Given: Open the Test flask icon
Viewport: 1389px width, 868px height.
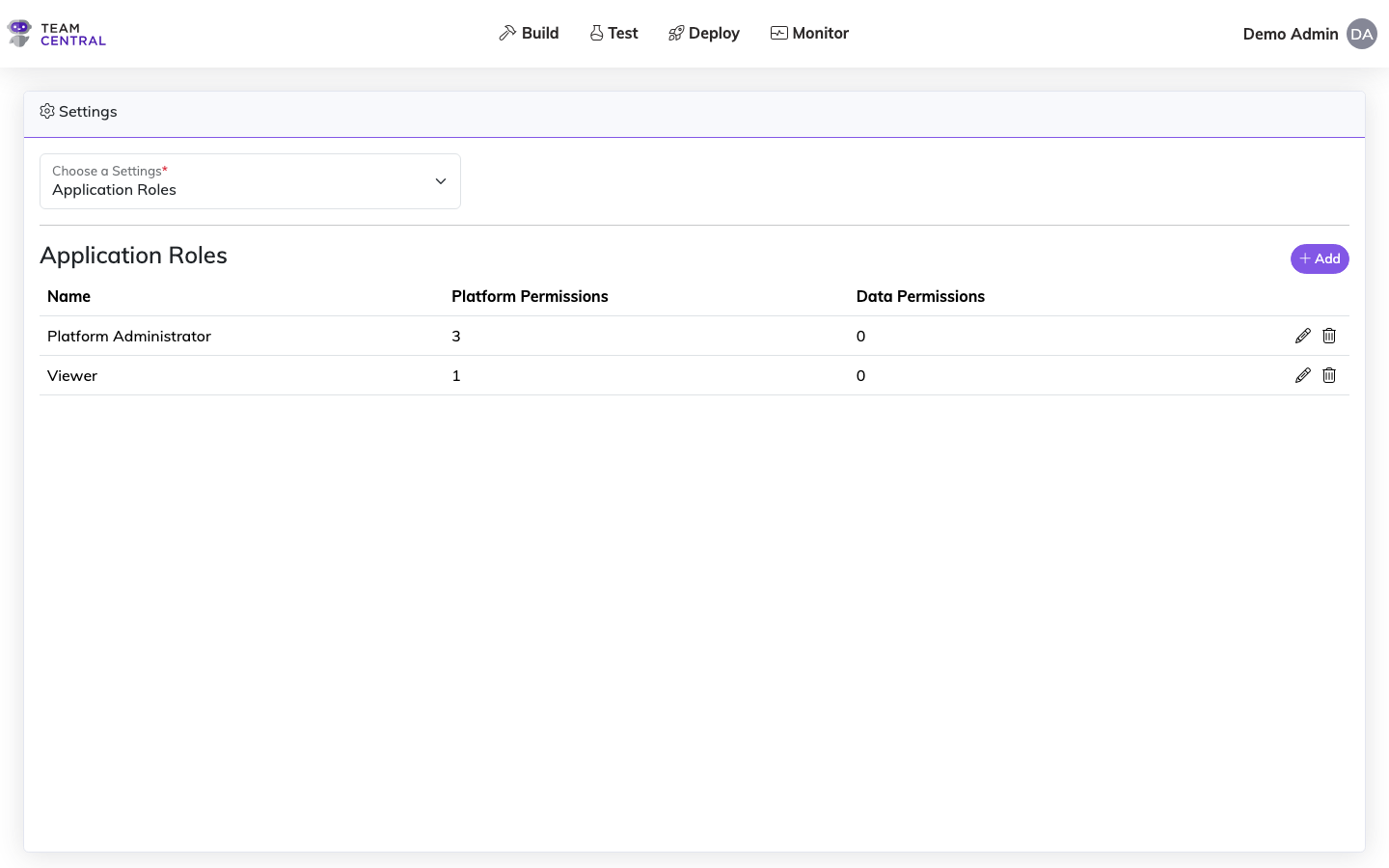Looking at the screenshot, I should point(594,32).
